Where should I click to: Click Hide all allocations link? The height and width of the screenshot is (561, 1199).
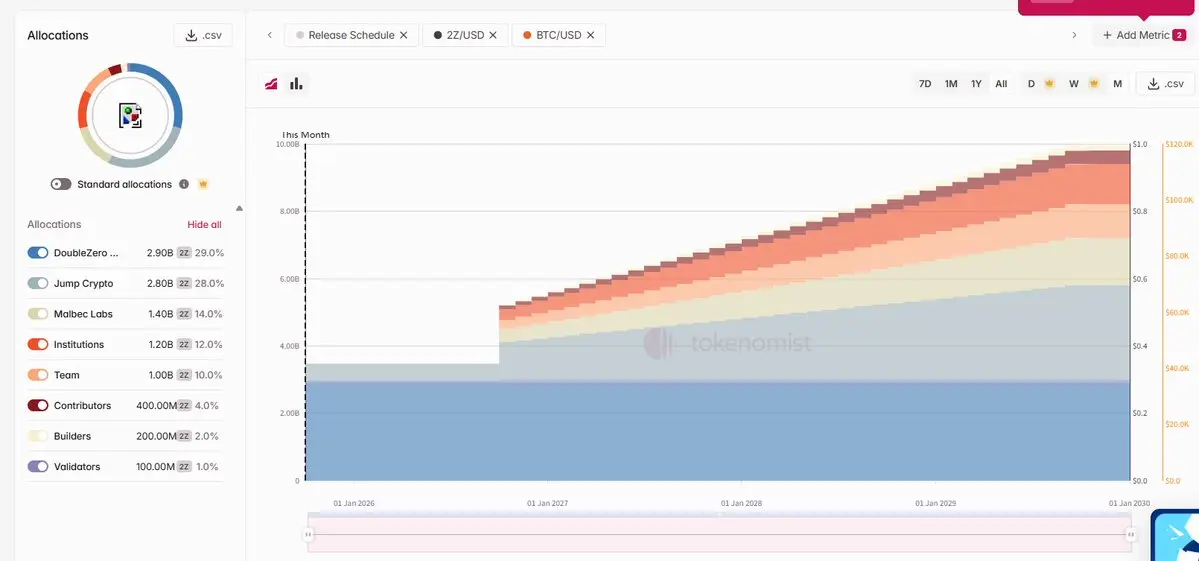click(204, 225)
